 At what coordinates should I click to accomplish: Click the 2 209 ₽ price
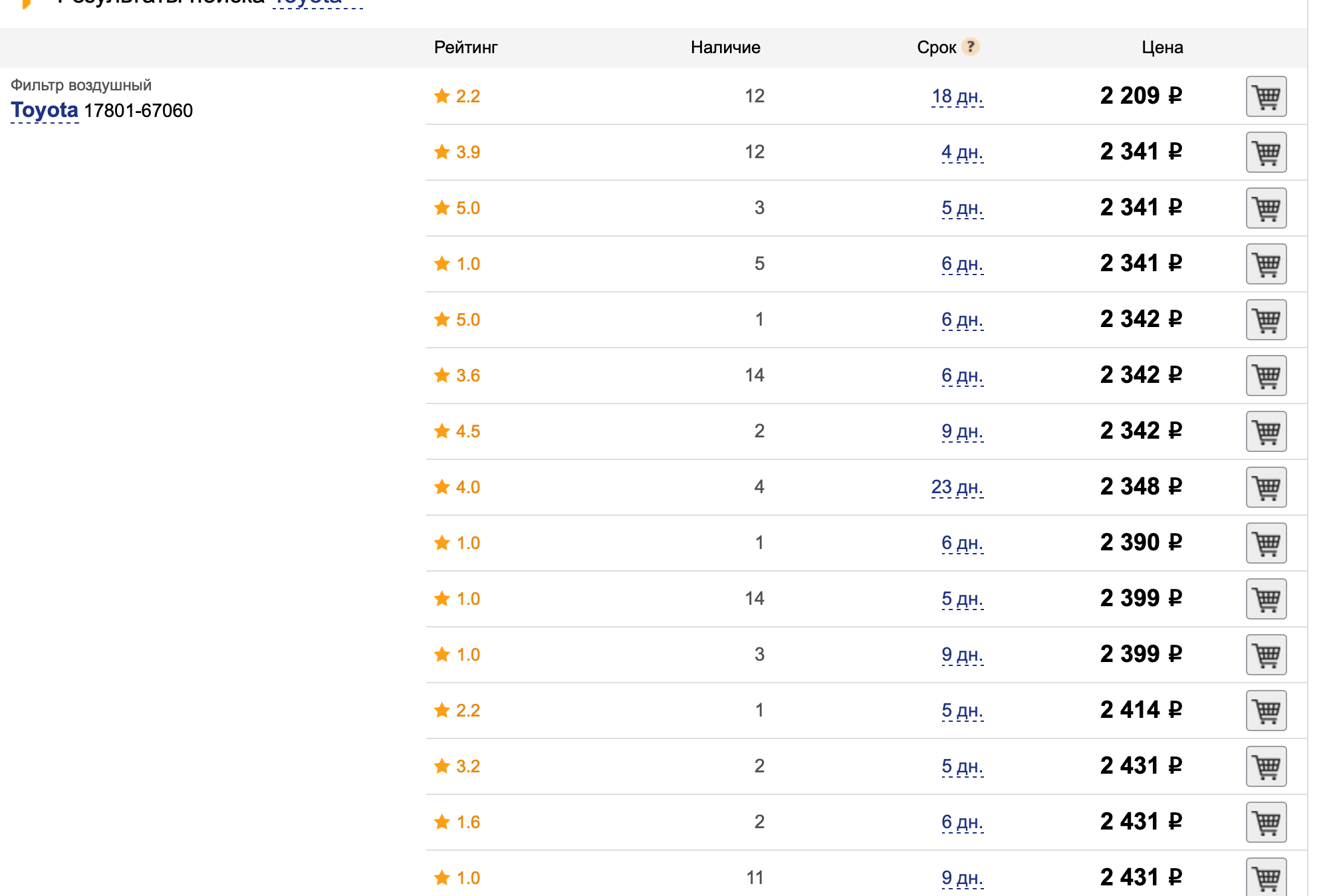1141,96
